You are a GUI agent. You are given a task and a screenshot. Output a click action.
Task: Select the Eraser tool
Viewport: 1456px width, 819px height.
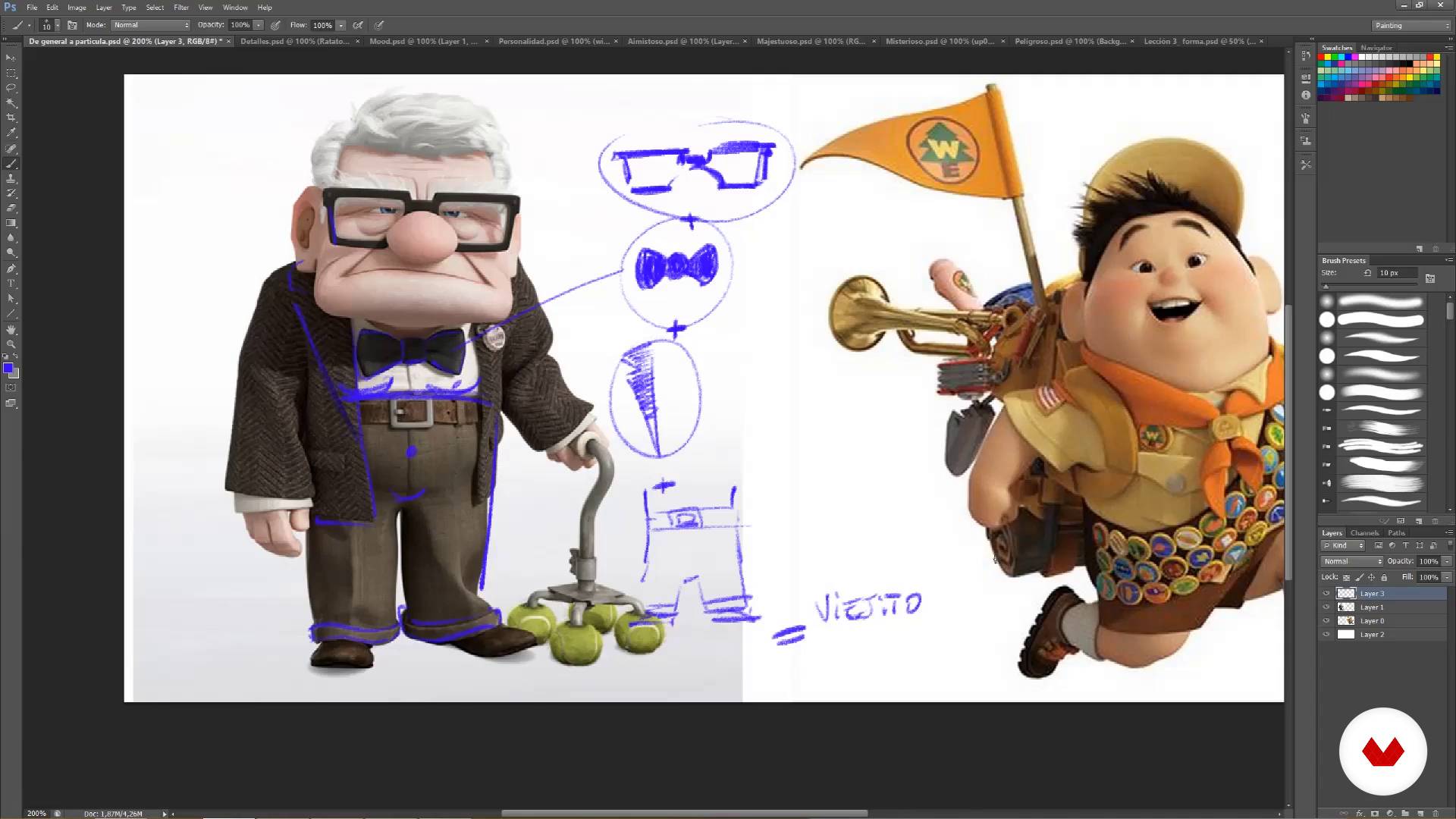click(11, 209)
